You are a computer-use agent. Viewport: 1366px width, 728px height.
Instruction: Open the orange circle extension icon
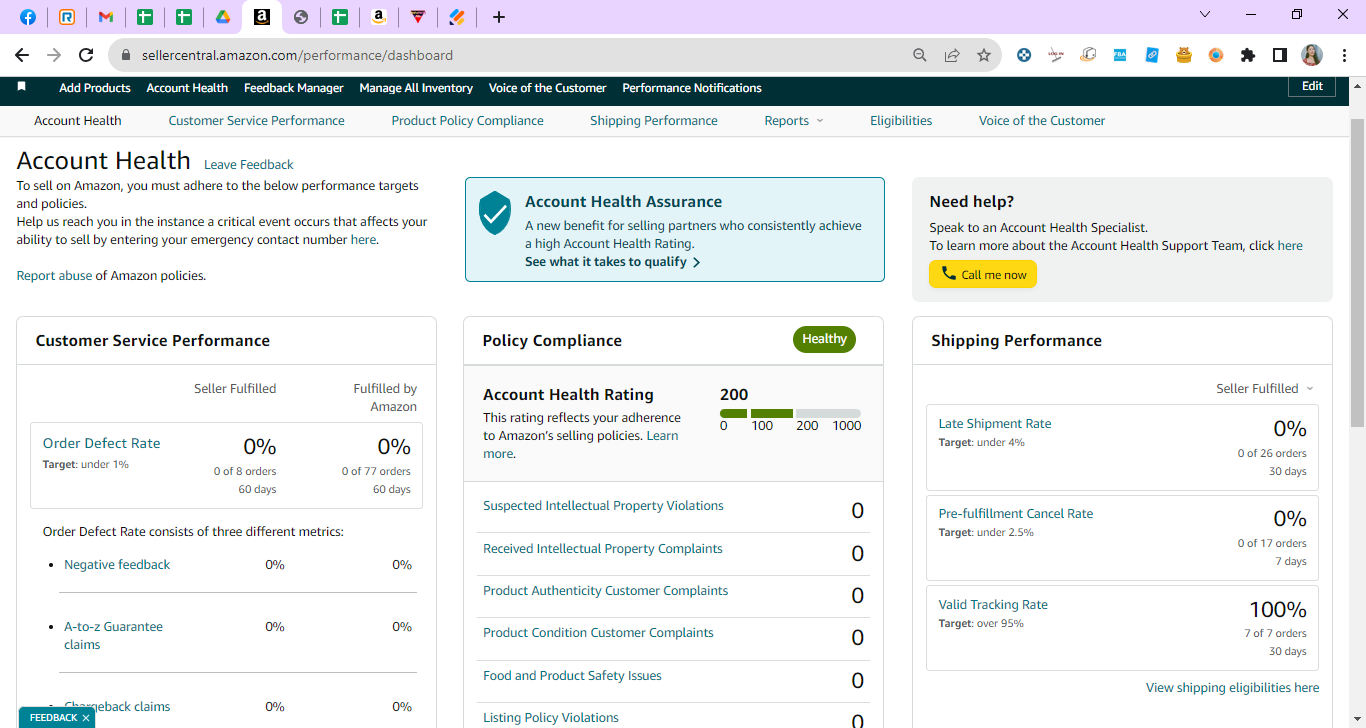[1216, 56]
